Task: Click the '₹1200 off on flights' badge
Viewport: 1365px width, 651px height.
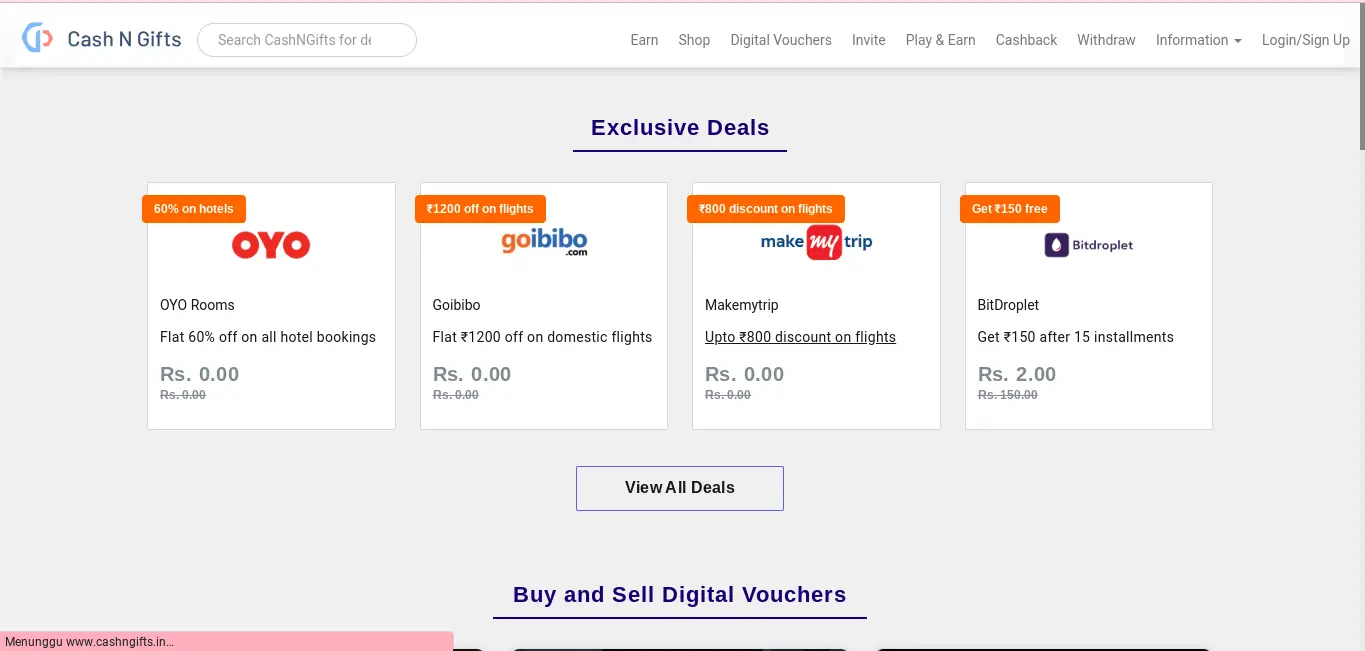Action: [x=480, y=209]
